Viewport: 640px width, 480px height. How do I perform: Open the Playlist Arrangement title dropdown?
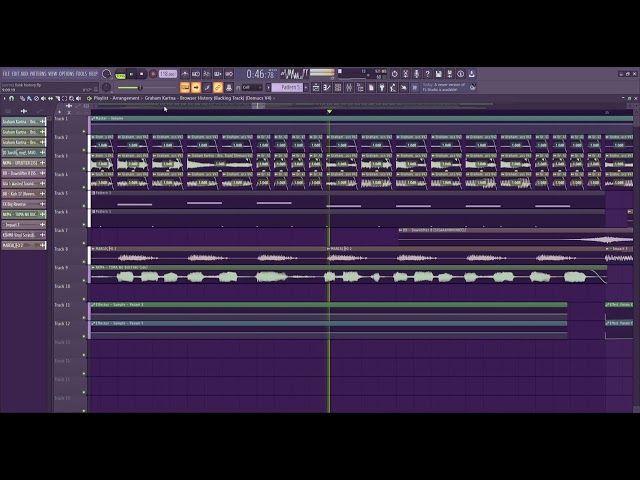[x=184, y=98]
